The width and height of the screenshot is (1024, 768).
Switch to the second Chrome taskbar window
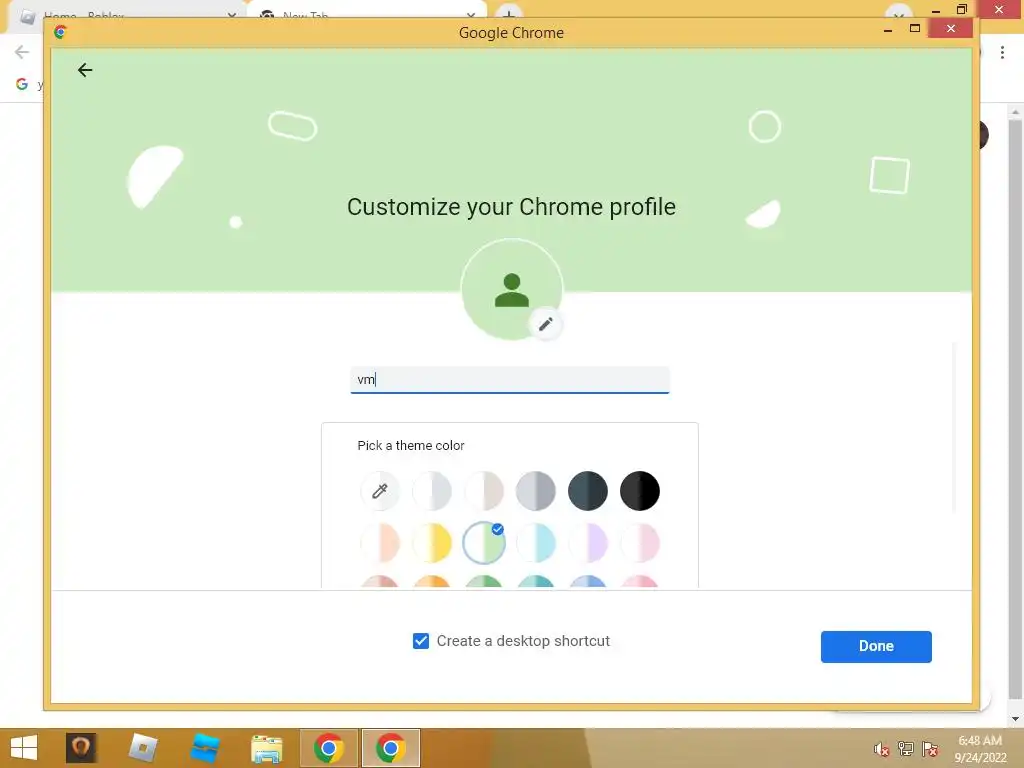[x=391, y=748]
